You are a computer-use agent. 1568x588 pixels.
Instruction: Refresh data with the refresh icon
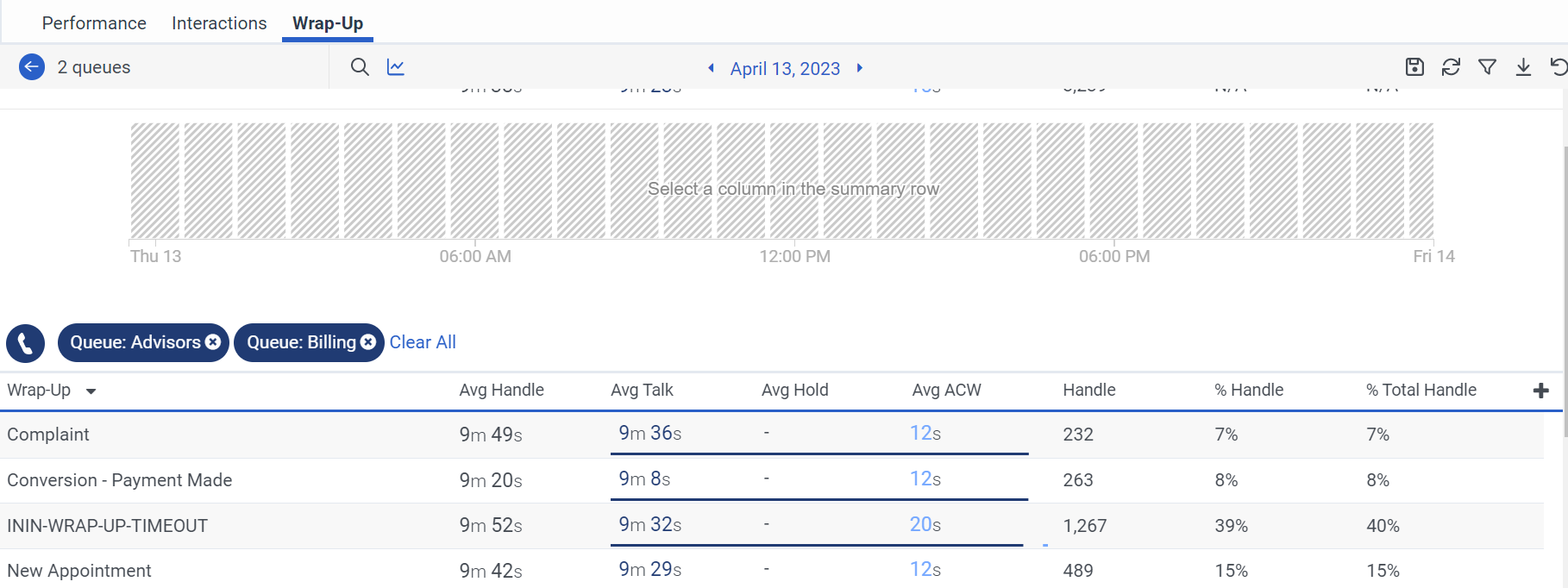pyautogui.click(x=1451, y=67)
